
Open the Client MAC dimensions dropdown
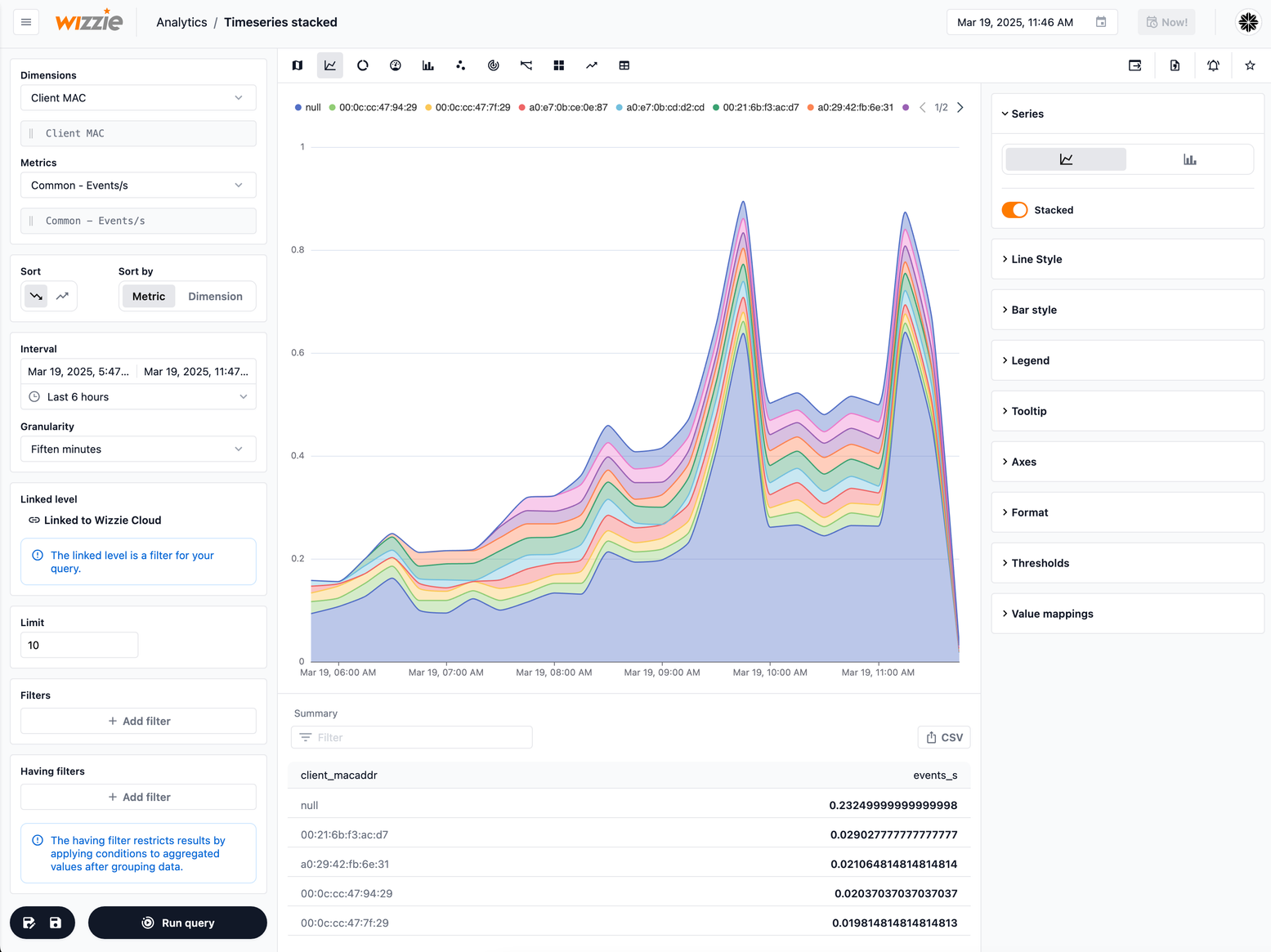138,98
